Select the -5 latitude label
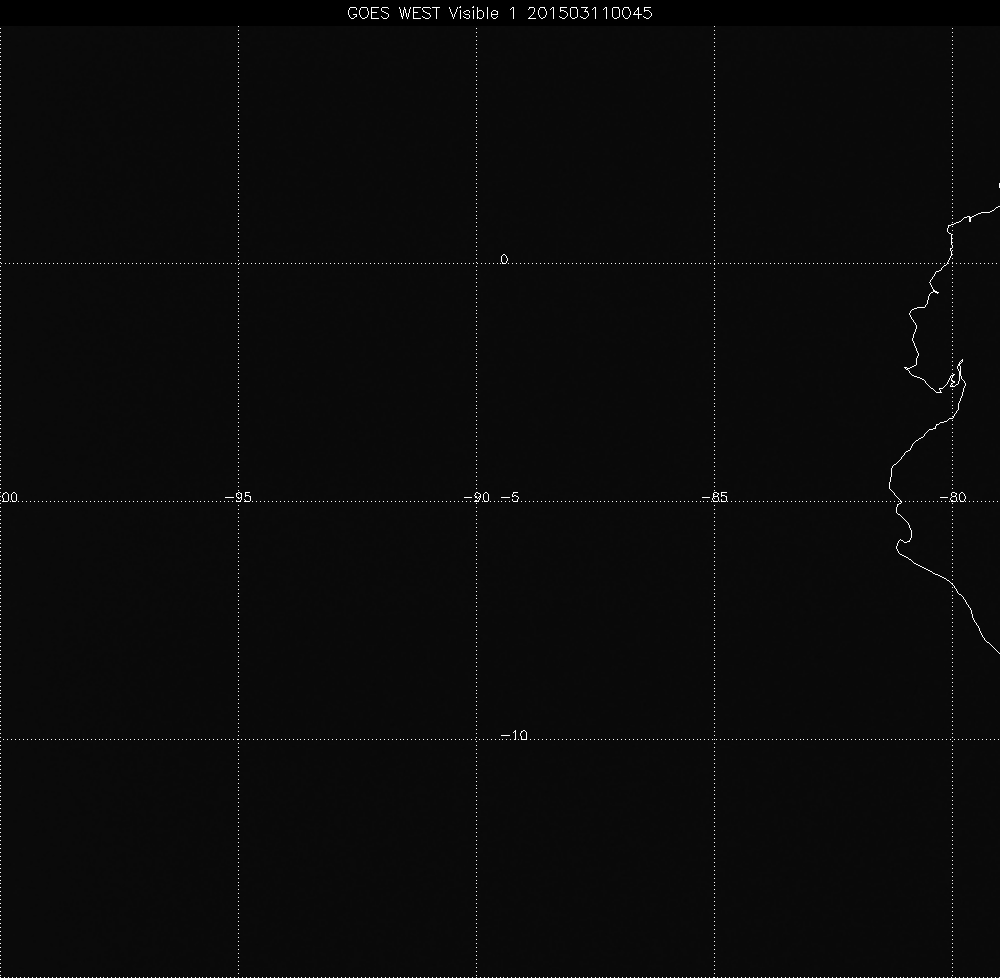Image resolution: width=1000 pixels, height=978 pixels. tap(509, 497)
